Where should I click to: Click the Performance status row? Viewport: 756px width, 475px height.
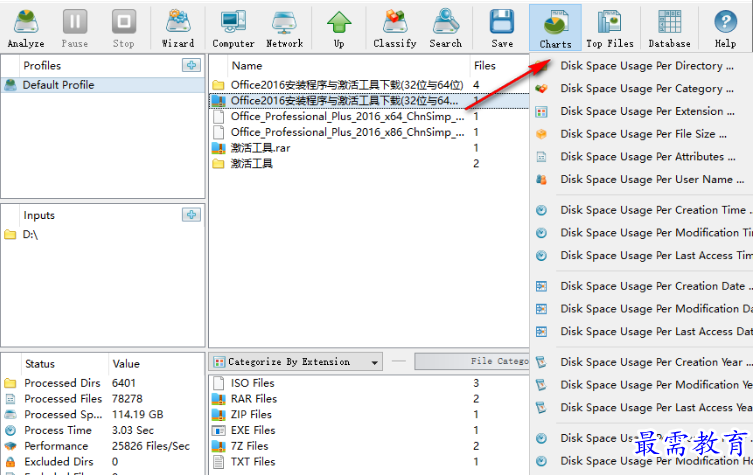103,446
